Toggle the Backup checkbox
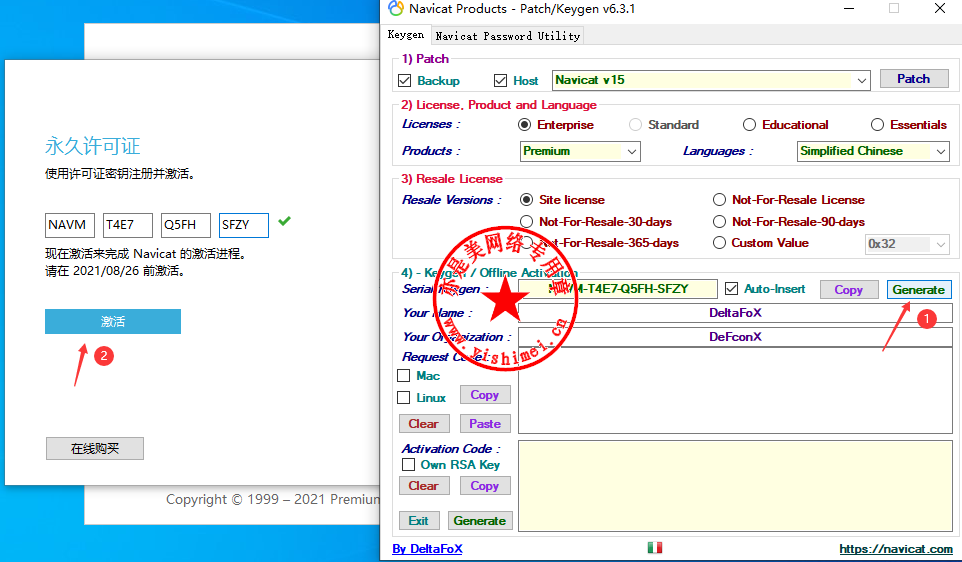 pyautogui.click(x=404, y=80)
